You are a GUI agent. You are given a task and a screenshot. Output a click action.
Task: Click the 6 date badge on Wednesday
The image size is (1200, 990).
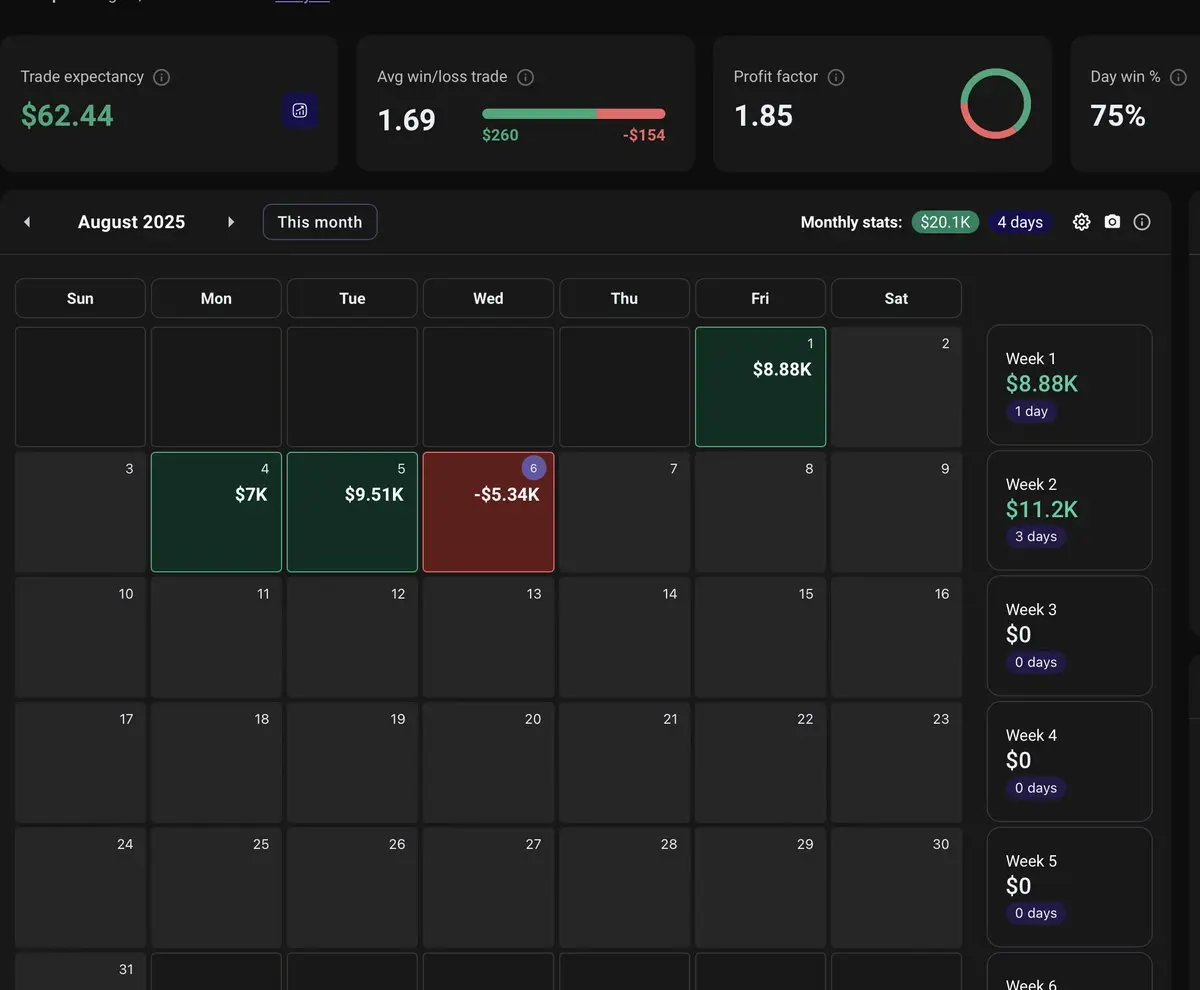click(x=534, y=468)
